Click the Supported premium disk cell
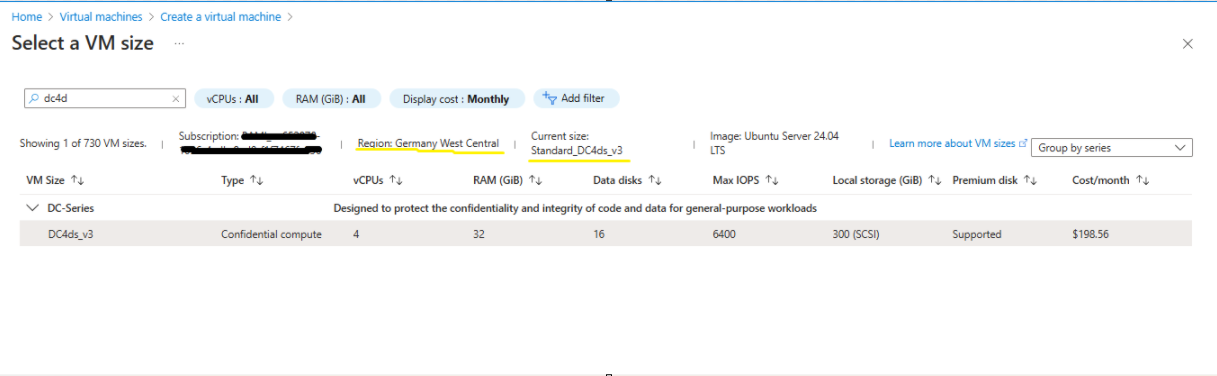 point(977,234)
